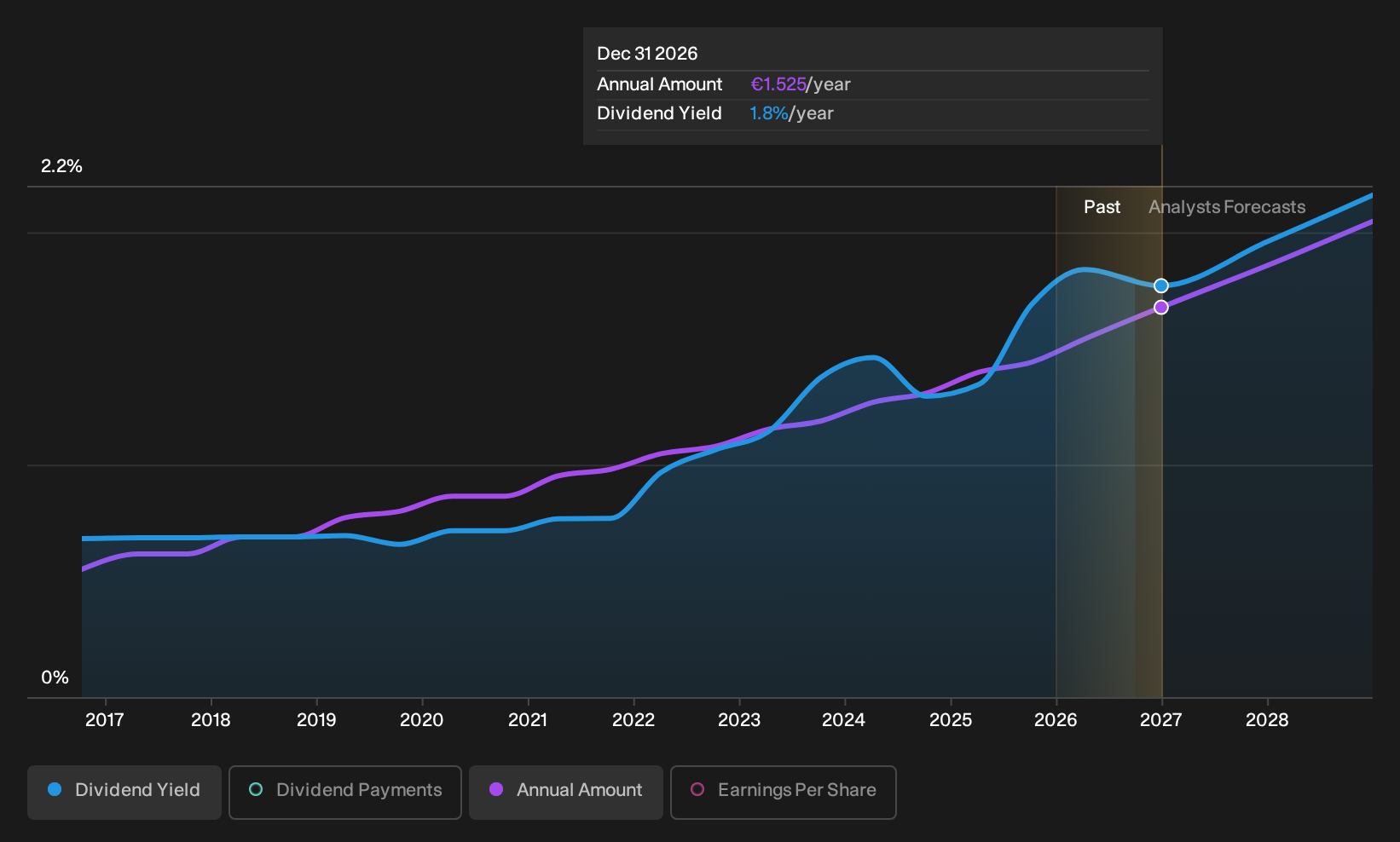Click the 'Dec 31 2026' tooltip date

coord(647,54)
